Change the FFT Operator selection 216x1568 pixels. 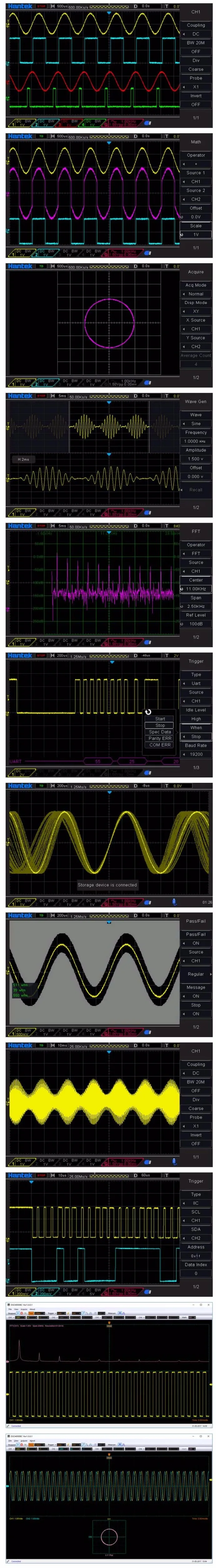(x=196, y=553)
